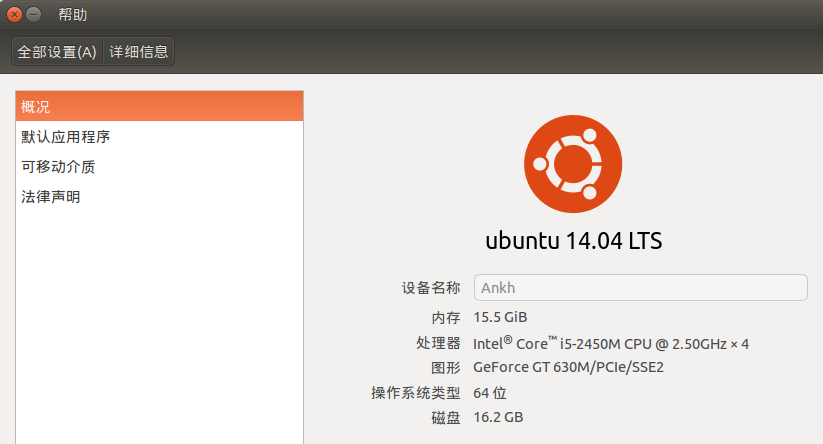Select 概况 in the sidebar
Screen dimensions: 823x444
160,107
